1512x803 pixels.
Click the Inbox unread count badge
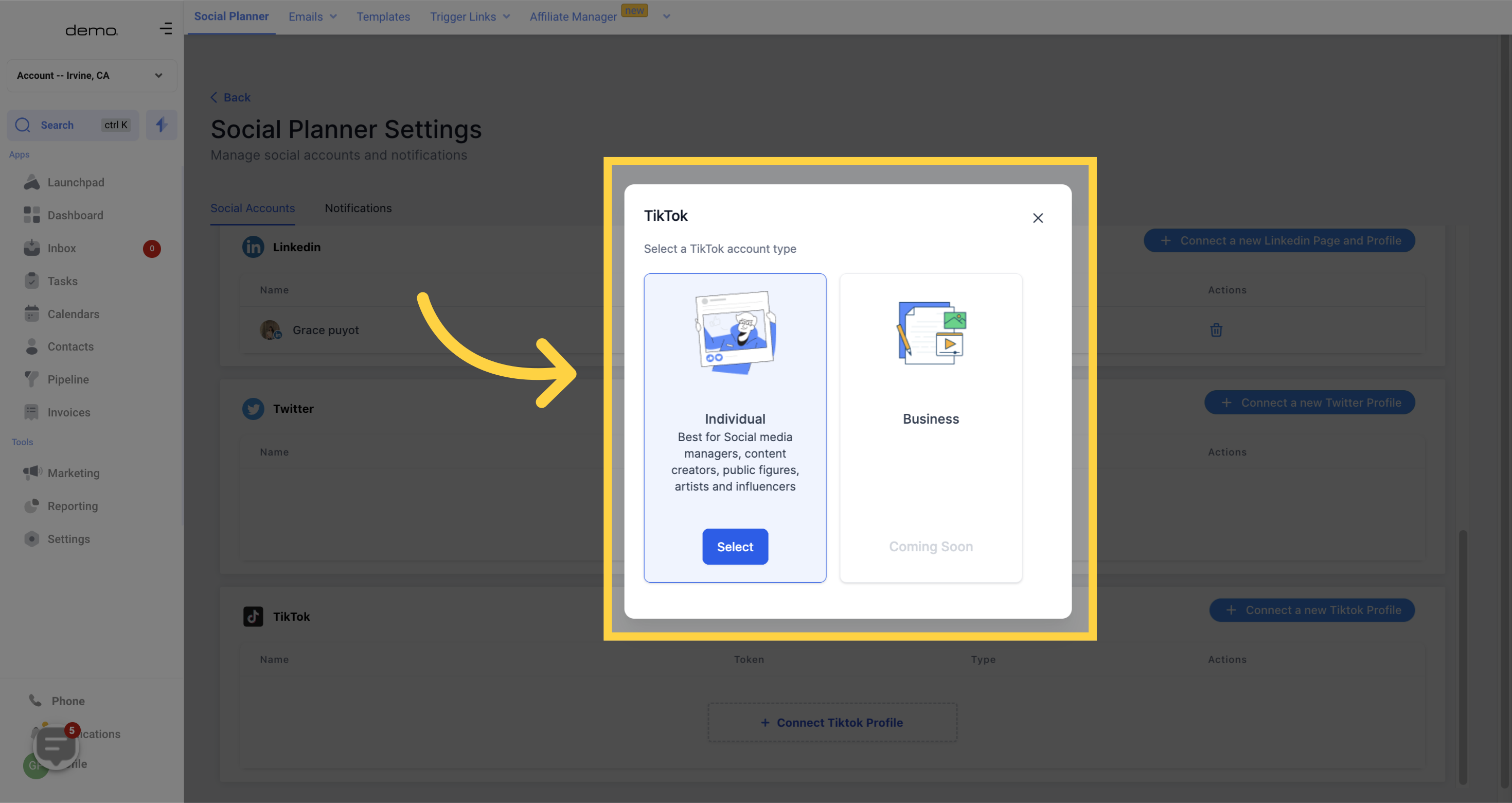point(151,249)
